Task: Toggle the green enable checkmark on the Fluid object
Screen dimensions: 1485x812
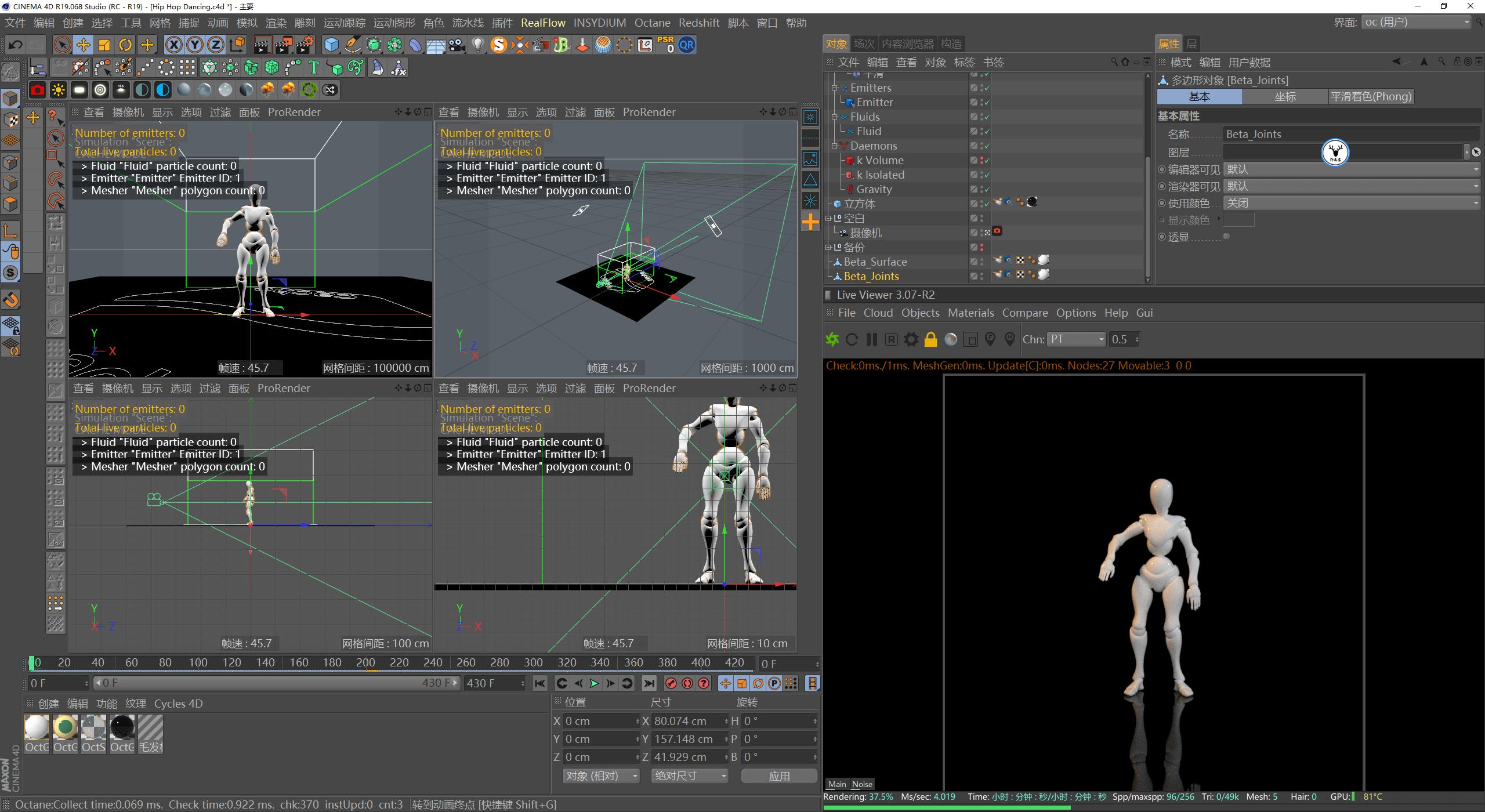Action: tap(987, 131)
